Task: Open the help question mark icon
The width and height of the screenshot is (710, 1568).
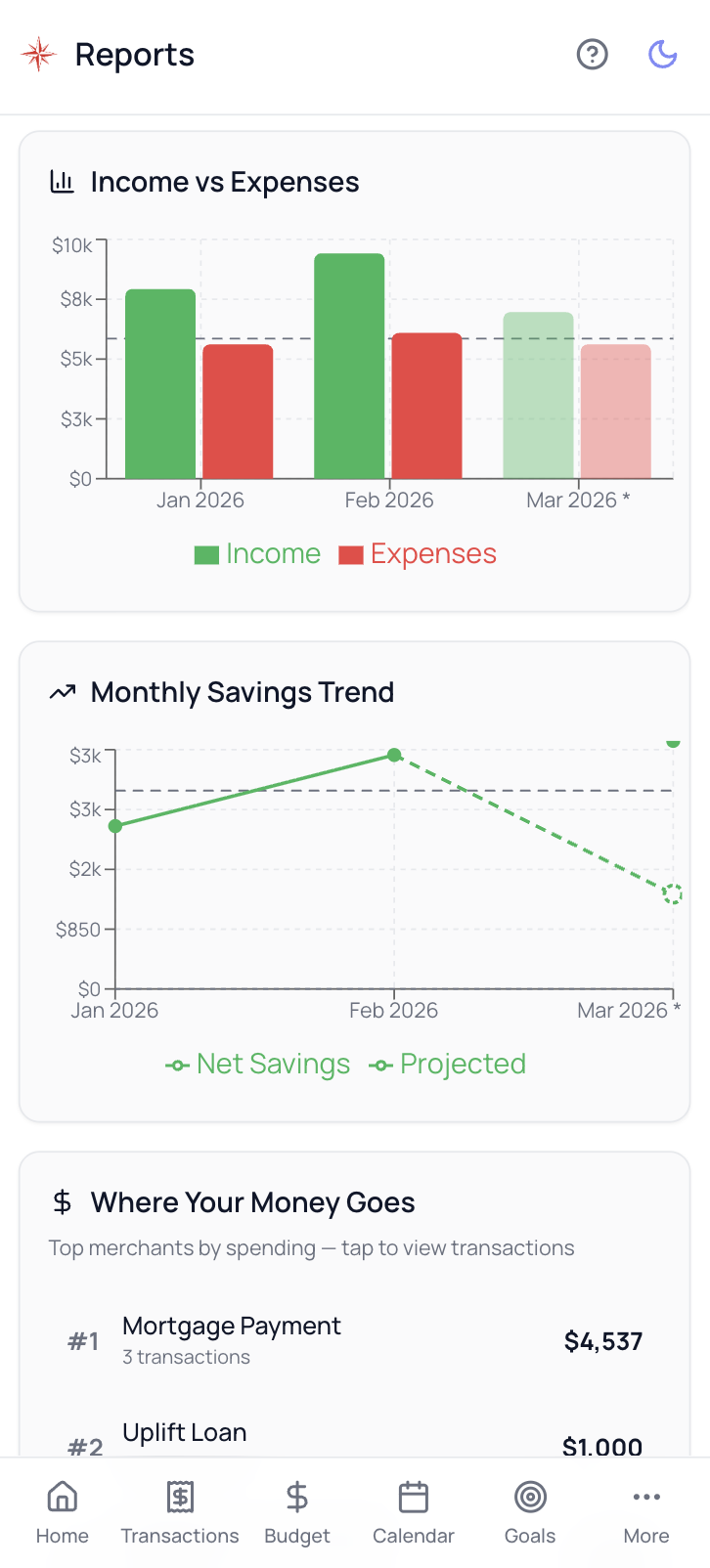Action: (x=592, y=55)
